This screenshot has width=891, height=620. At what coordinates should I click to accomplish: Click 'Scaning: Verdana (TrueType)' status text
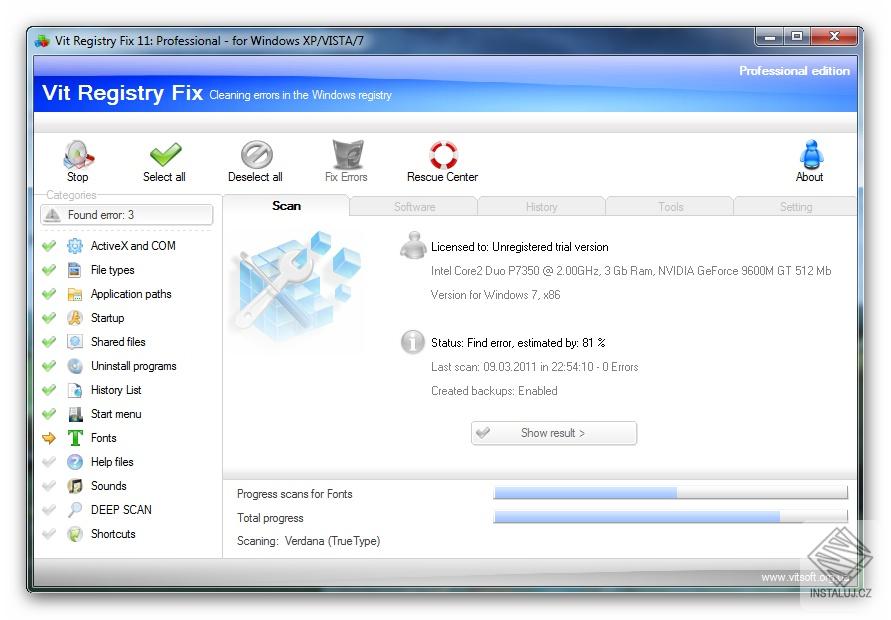coord(309,541)
